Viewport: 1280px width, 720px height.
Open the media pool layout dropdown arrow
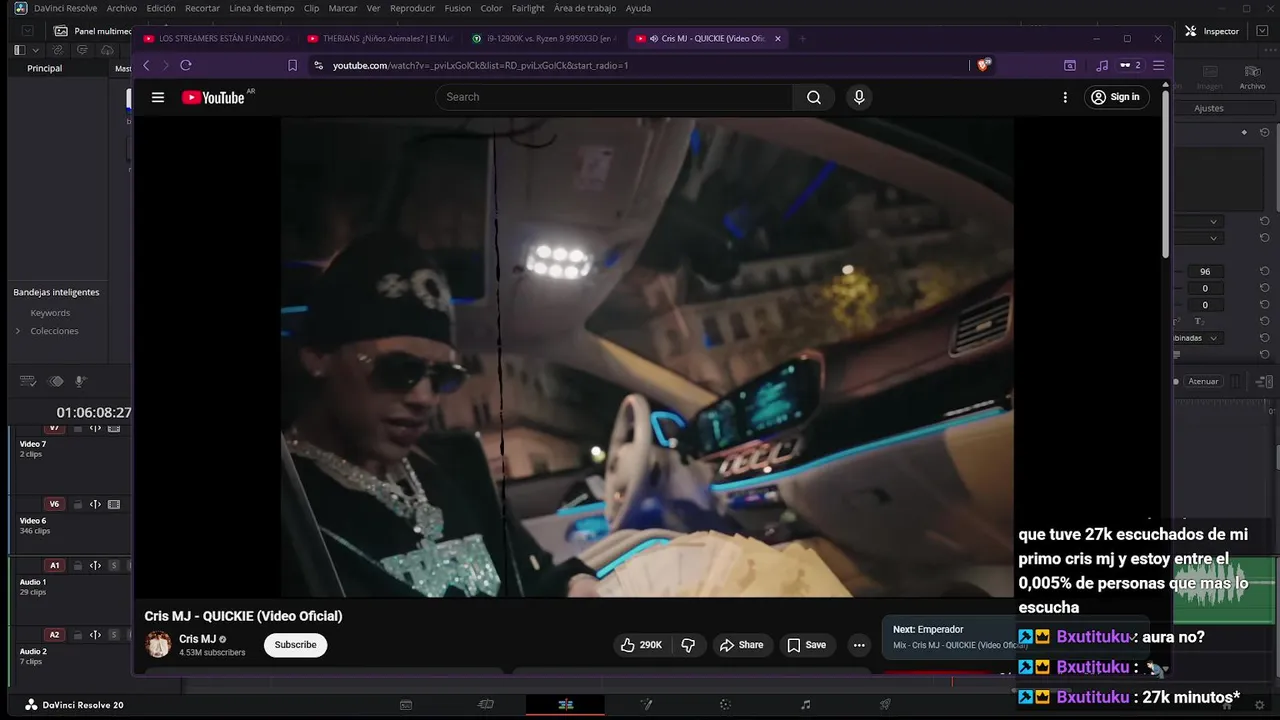coord(36,50)
